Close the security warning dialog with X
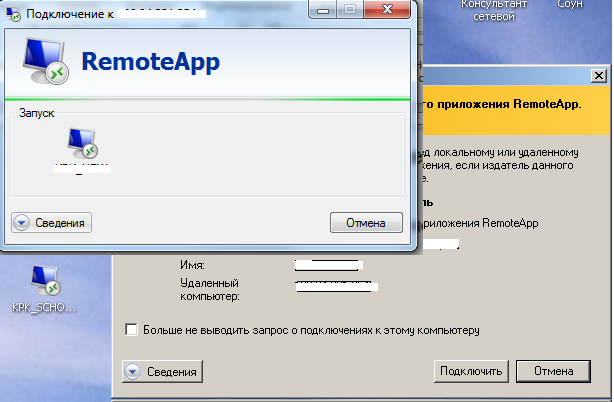 coord(599,76)
